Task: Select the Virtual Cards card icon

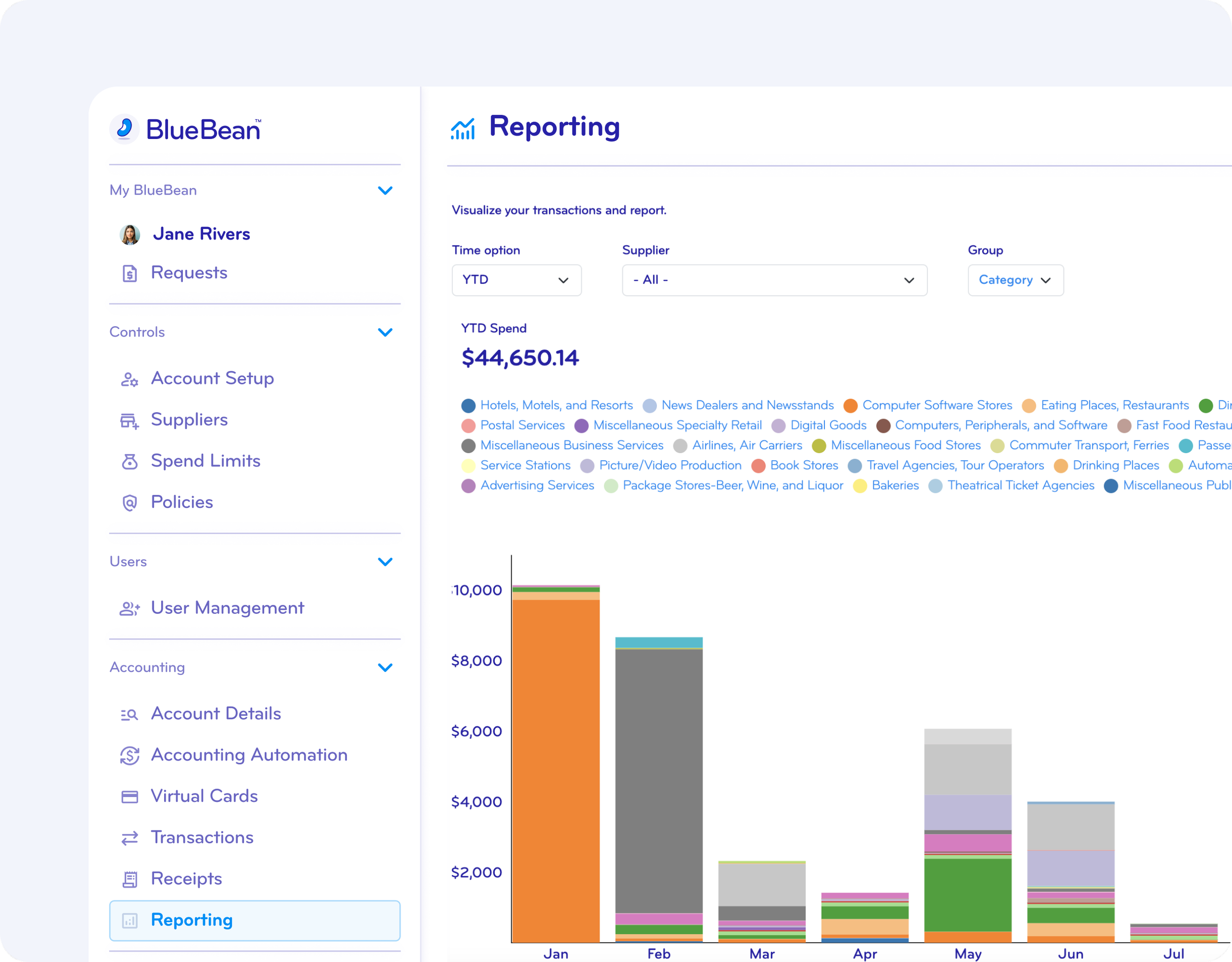Action: 129,796
